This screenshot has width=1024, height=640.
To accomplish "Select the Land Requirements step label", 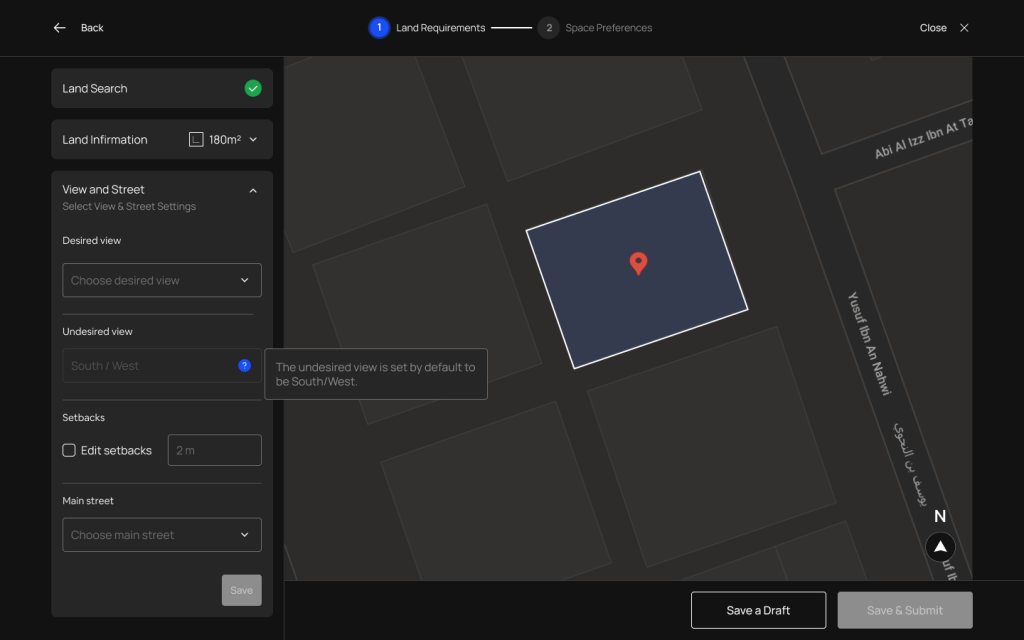I will pyautogui.click(x=440, y=28).
